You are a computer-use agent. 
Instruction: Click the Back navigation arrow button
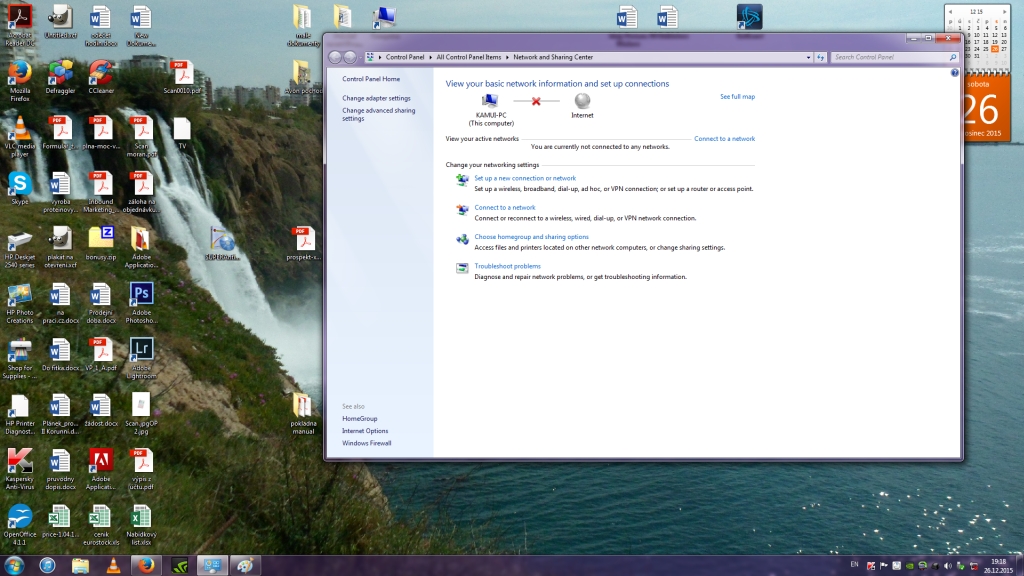click(x=335, y=58)
